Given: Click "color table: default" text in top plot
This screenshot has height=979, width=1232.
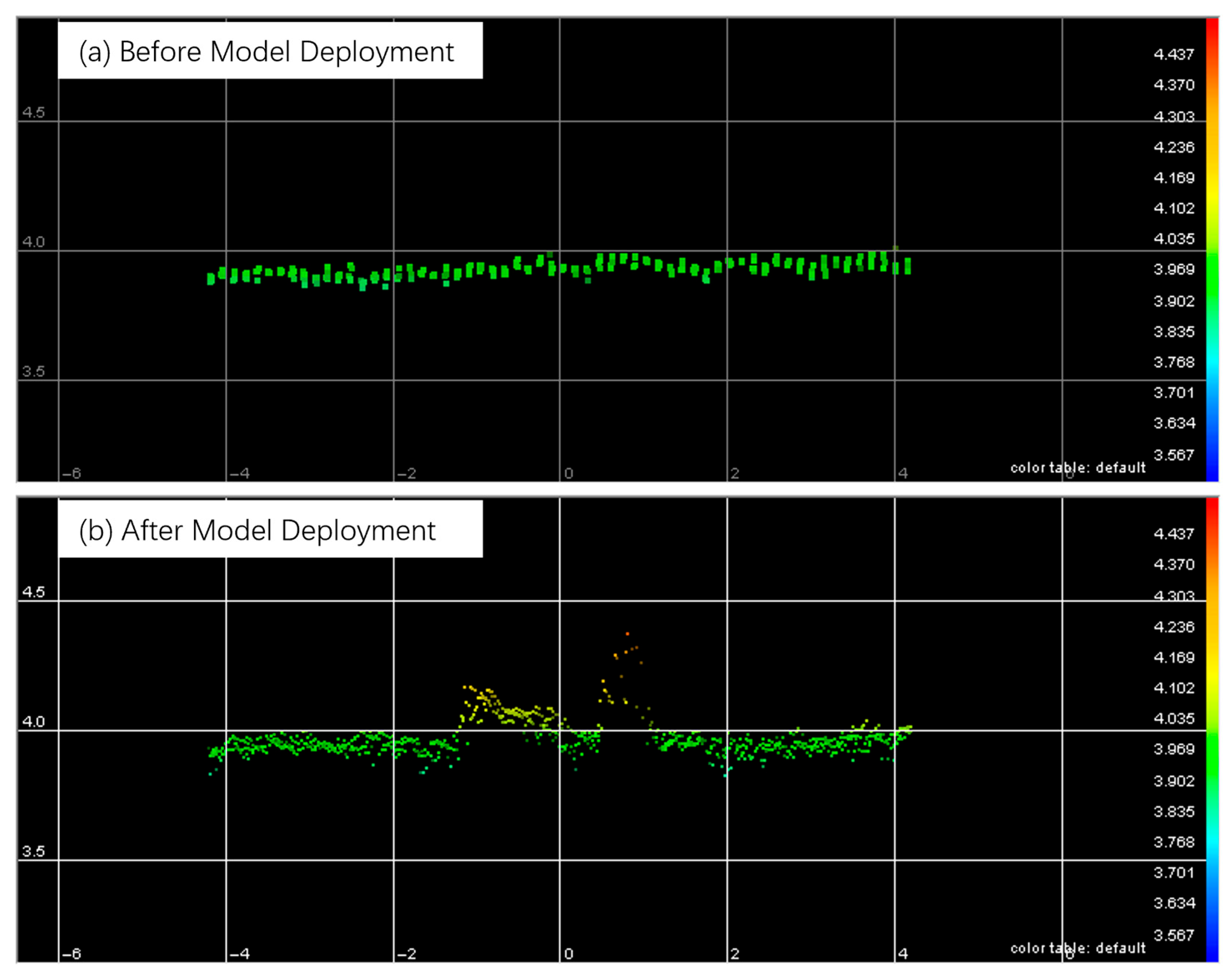Looking at the screenshot, I should click(x=1078, y=468).
